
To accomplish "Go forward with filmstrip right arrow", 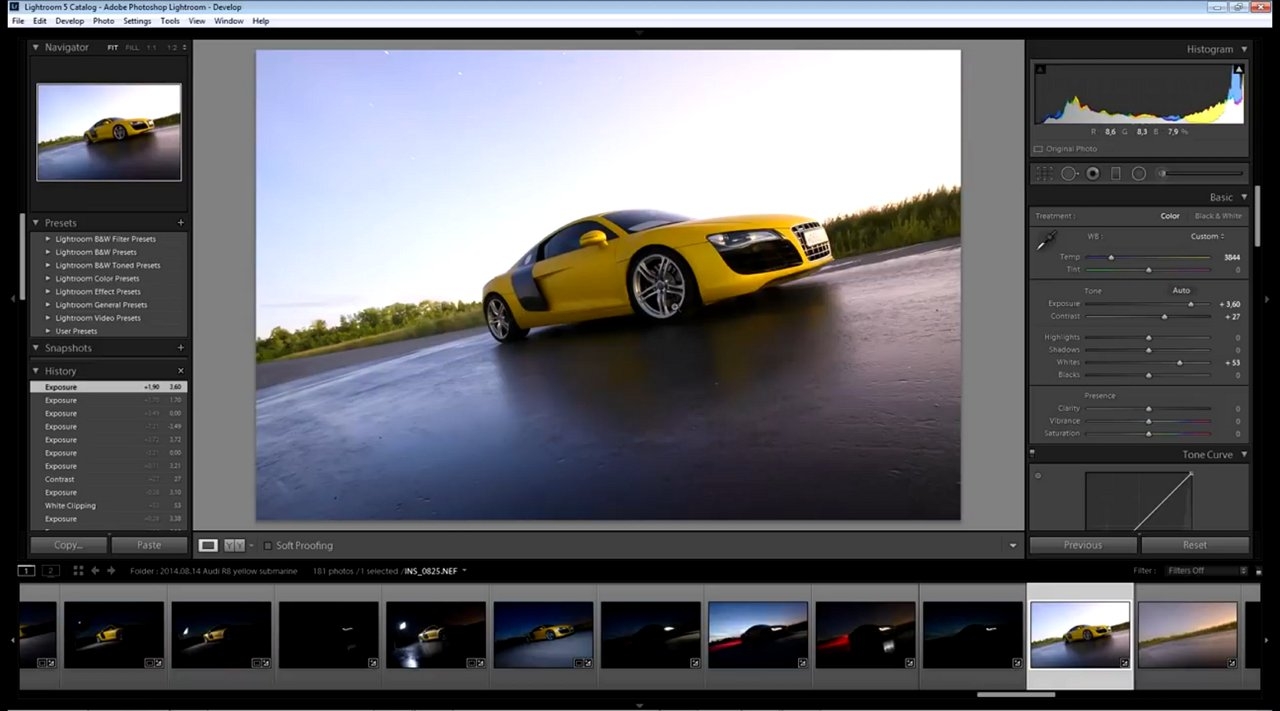I will tap(111, 570).
